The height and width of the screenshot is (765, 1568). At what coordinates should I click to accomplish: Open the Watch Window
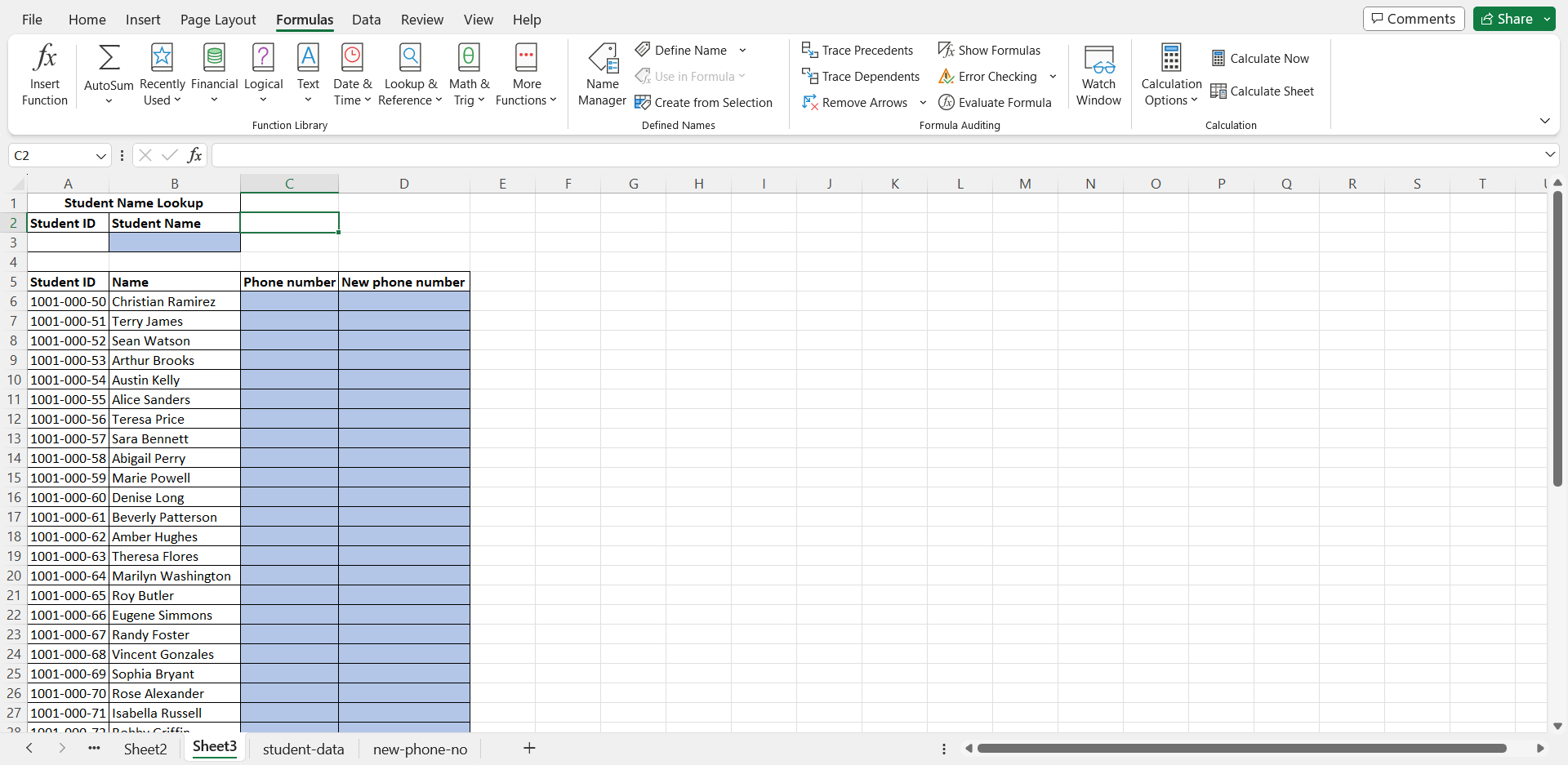click(1098, 73)
